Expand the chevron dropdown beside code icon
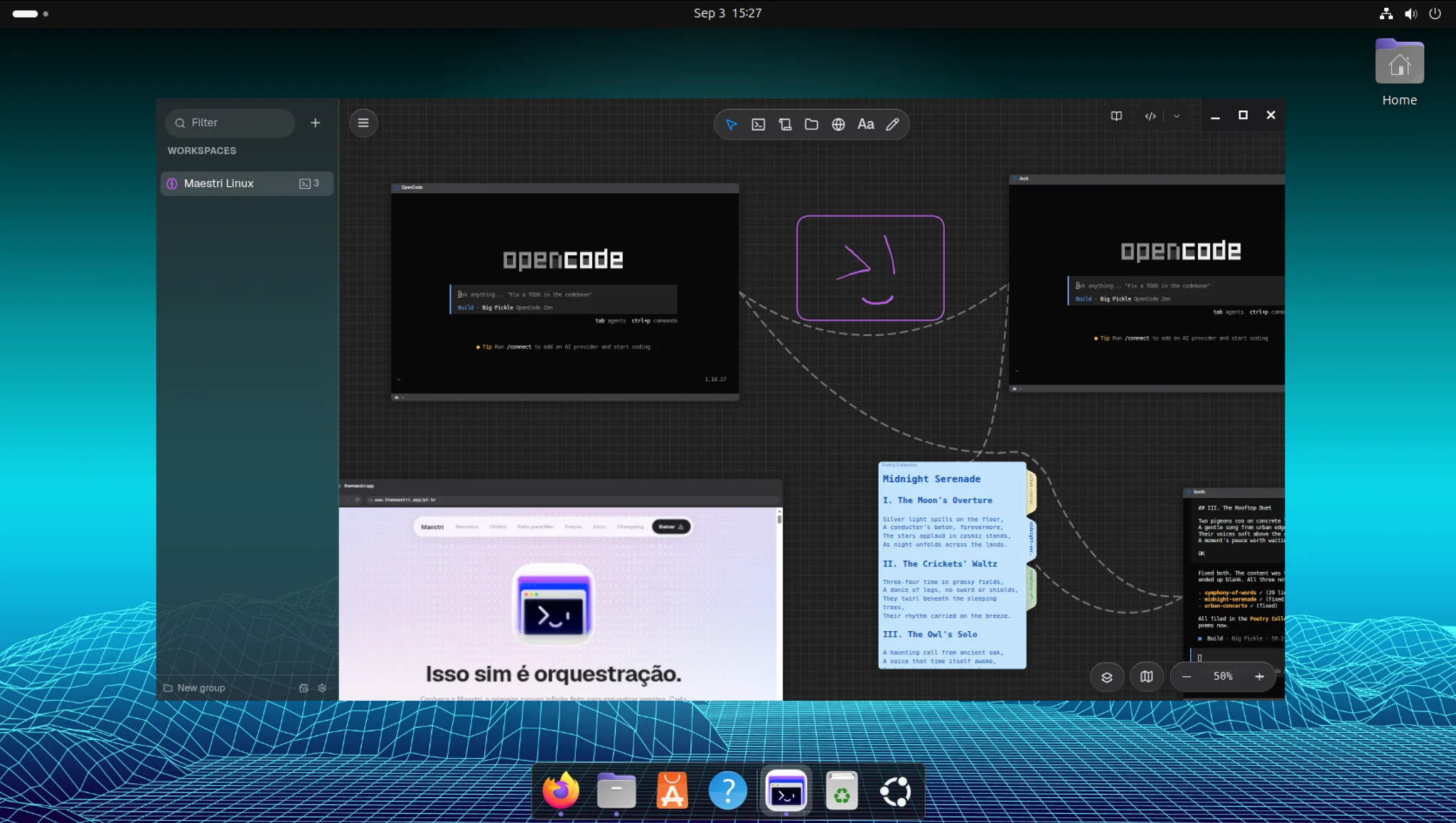This screenshot has width=1456, height=823. coord(1177,116)
